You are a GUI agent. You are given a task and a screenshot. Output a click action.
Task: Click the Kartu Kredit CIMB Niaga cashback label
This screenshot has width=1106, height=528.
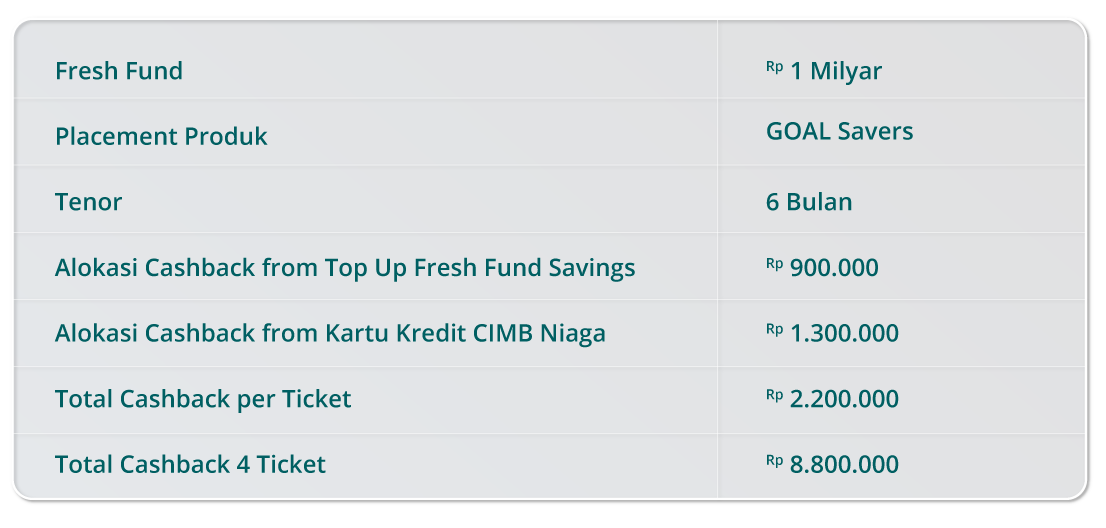(x=330, y=333)
